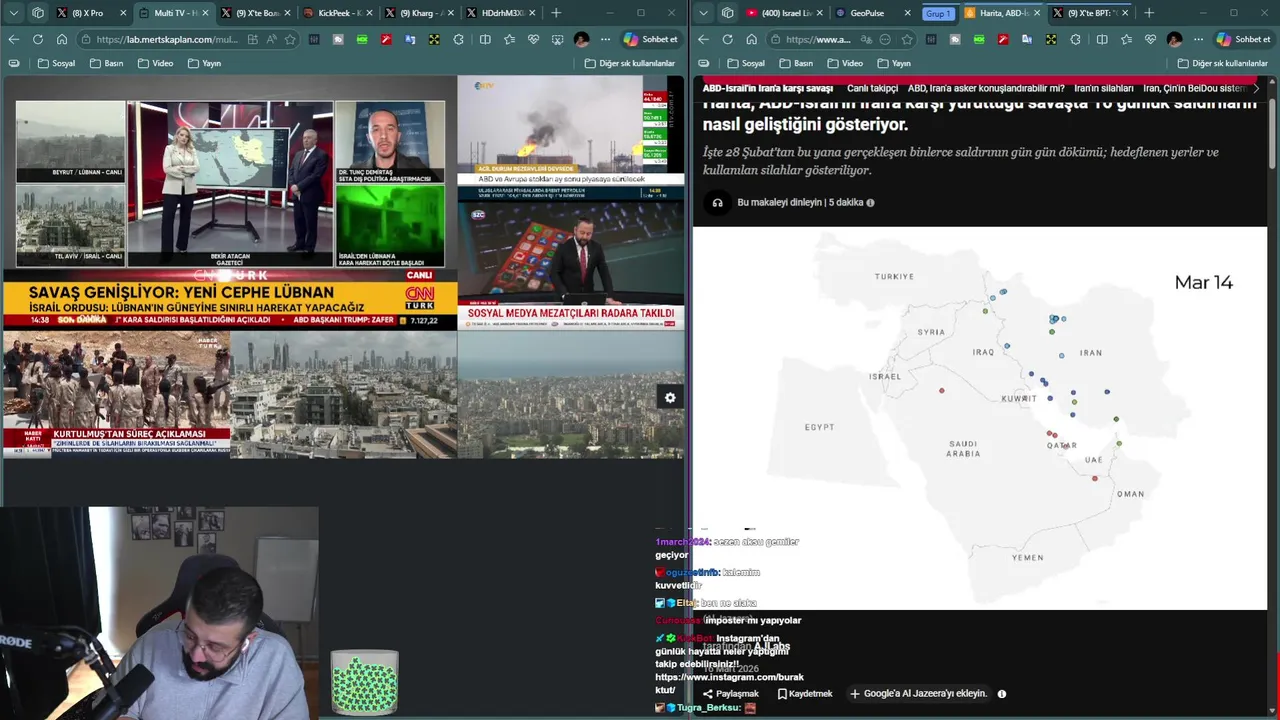Click translate icon in right address bar

[866, 39]
